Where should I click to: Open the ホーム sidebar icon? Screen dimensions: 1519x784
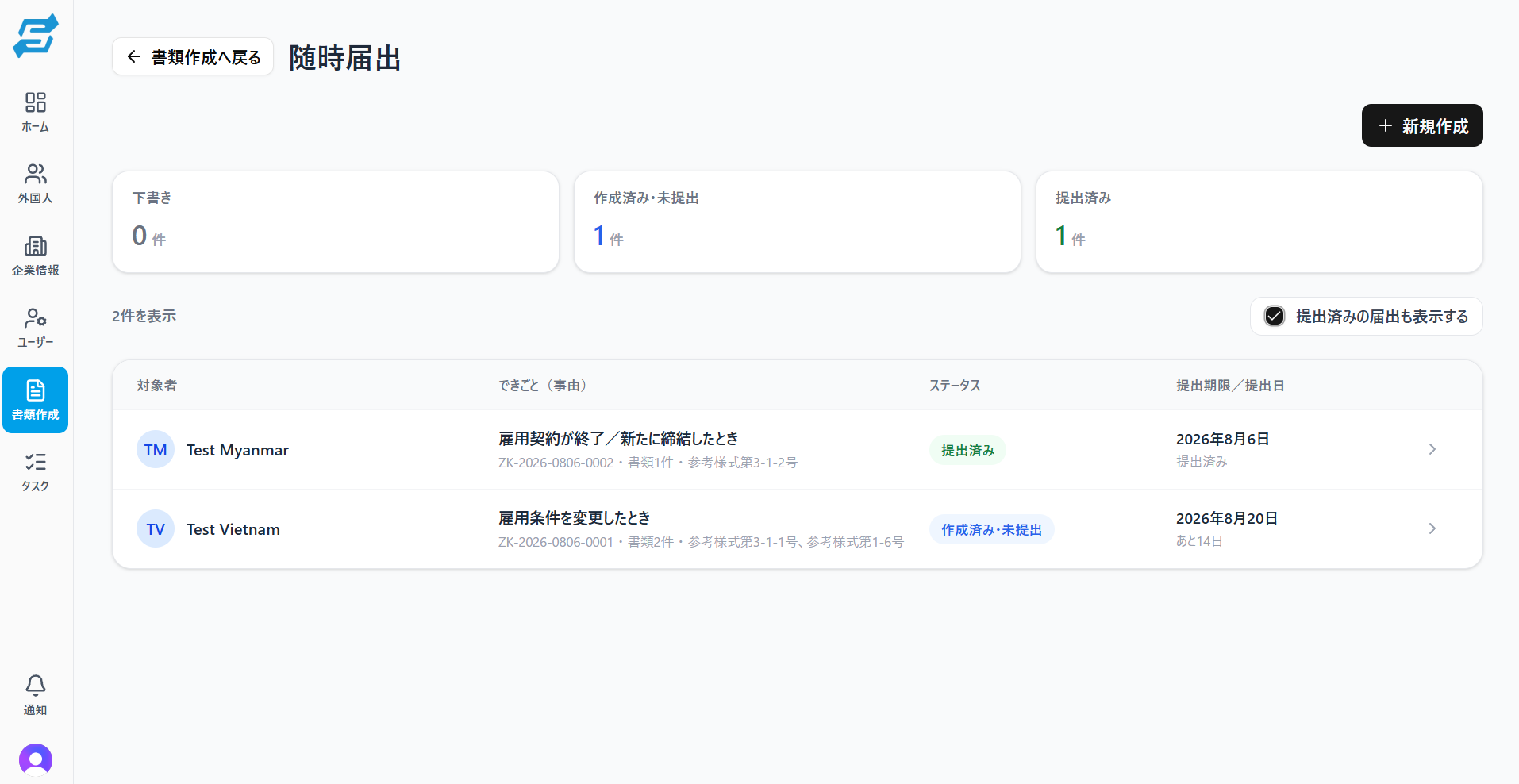tap(36, 112)
